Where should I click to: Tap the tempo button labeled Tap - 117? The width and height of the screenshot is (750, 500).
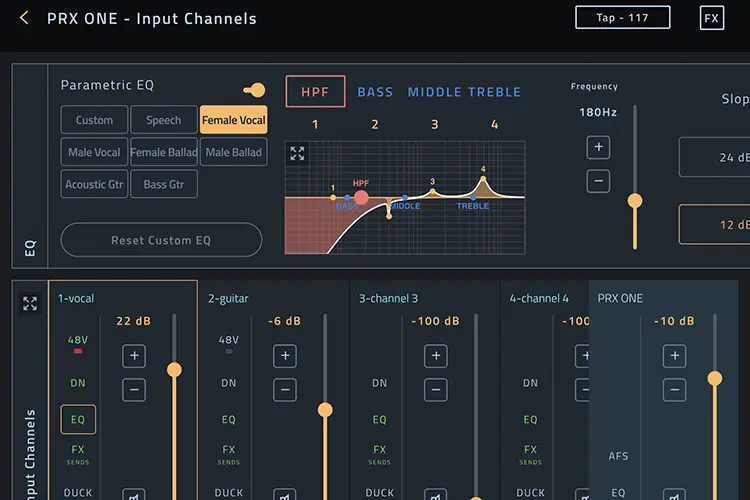click(x=622, y=18)
